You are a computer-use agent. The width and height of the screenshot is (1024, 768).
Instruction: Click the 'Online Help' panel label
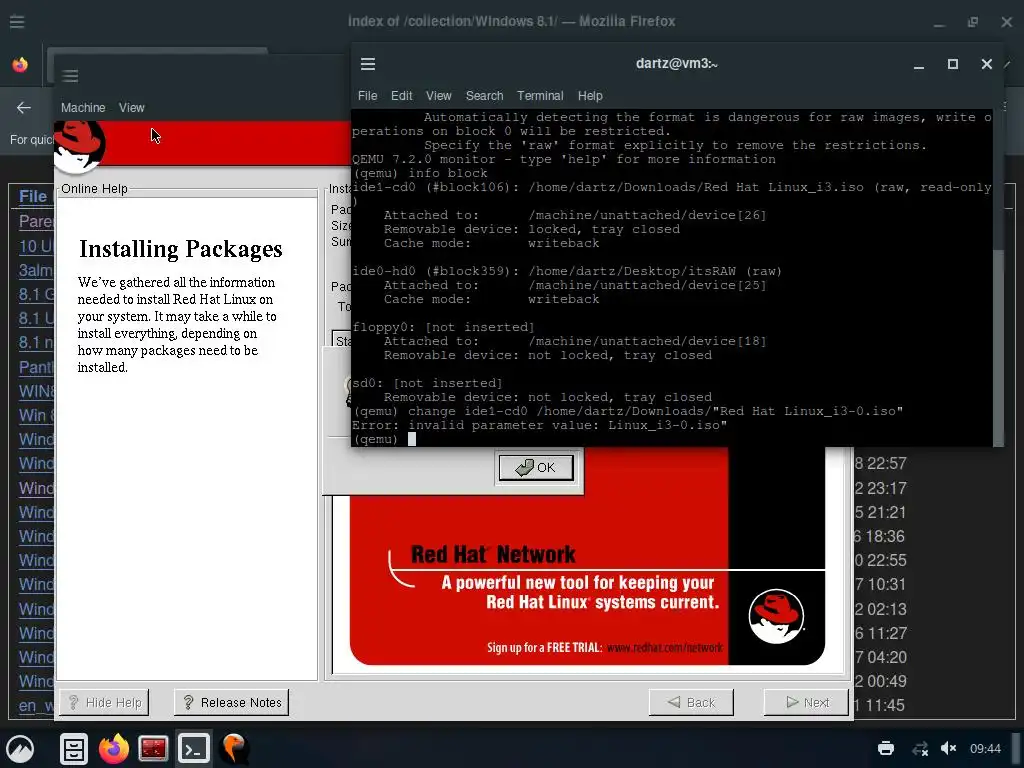click(x=94, y=189)
